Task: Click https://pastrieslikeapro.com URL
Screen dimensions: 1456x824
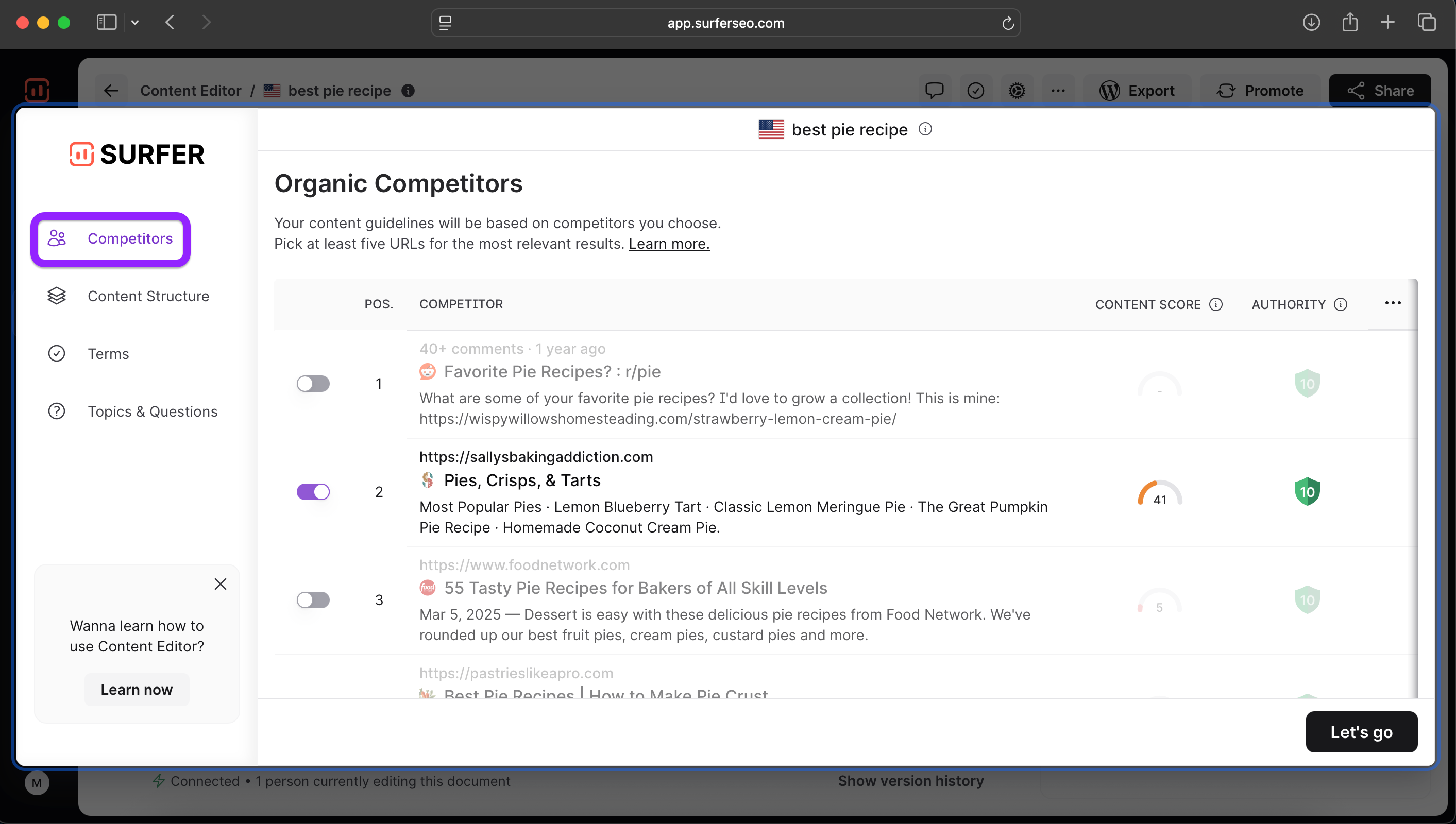Action: 516,673
